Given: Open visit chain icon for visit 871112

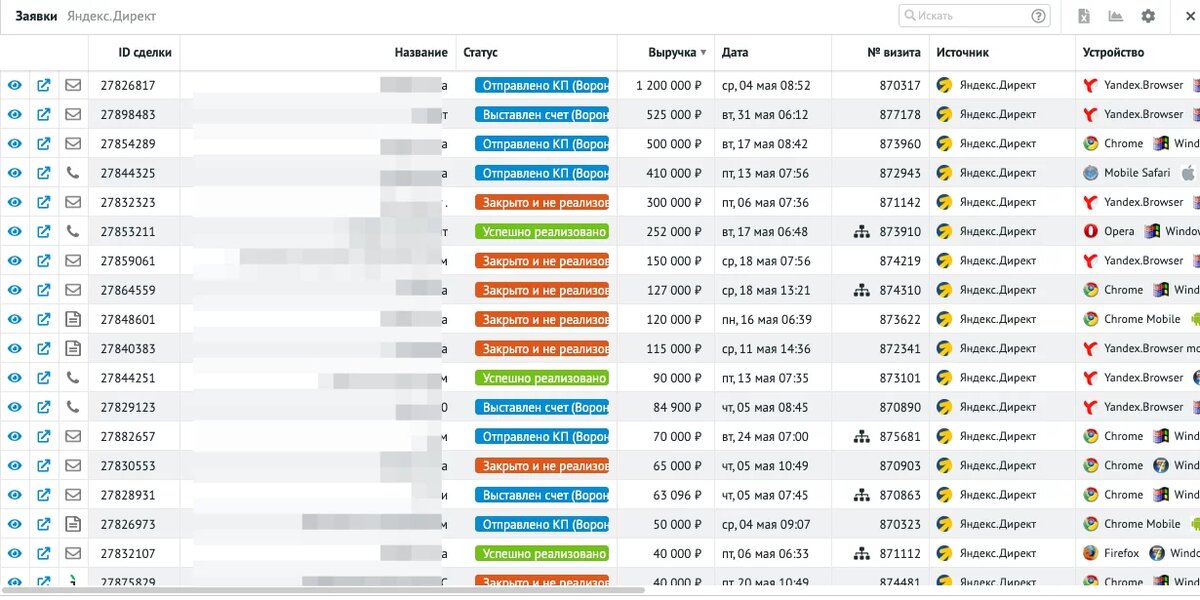Looking at the screenshot, I should pyautogui.click(x=861, y=554).
